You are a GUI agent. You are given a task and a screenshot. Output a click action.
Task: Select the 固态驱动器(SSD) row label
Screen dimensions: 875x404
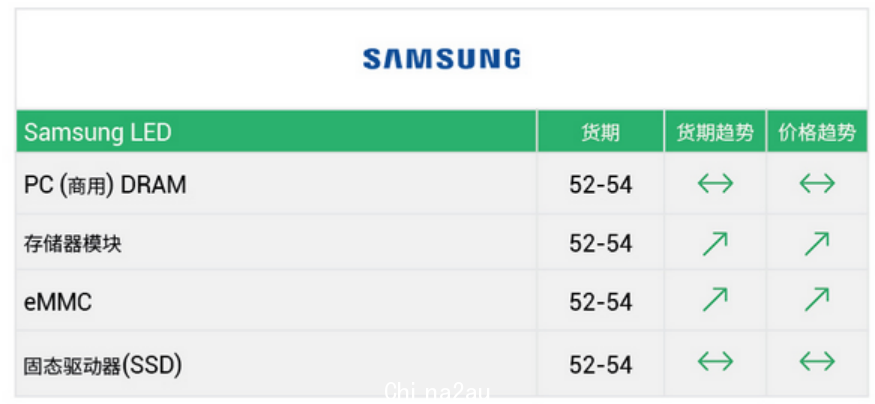[x=103, y=365]
